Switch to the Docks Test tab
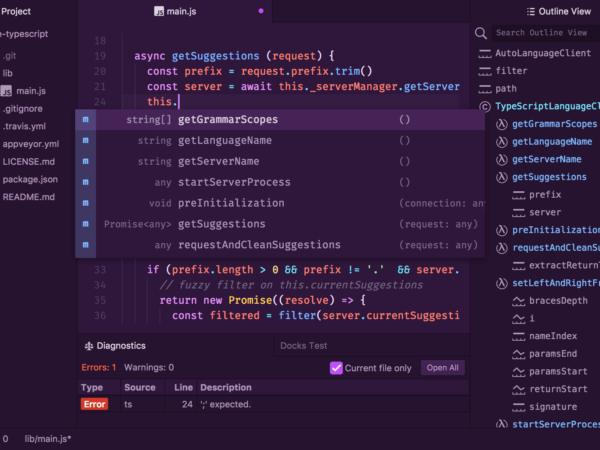 pyautogui.click(x=304, y=346)
